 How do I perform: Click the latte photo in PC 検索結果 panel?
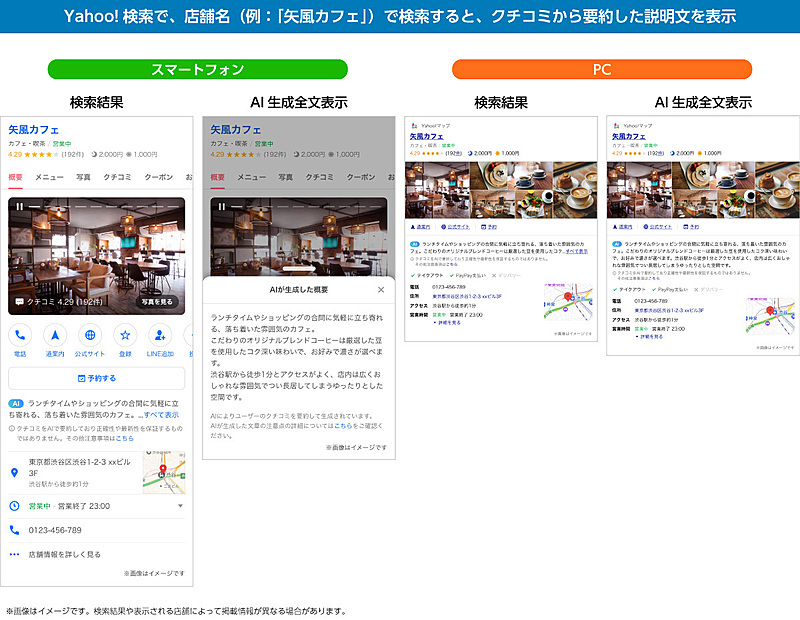coord(574,190)
